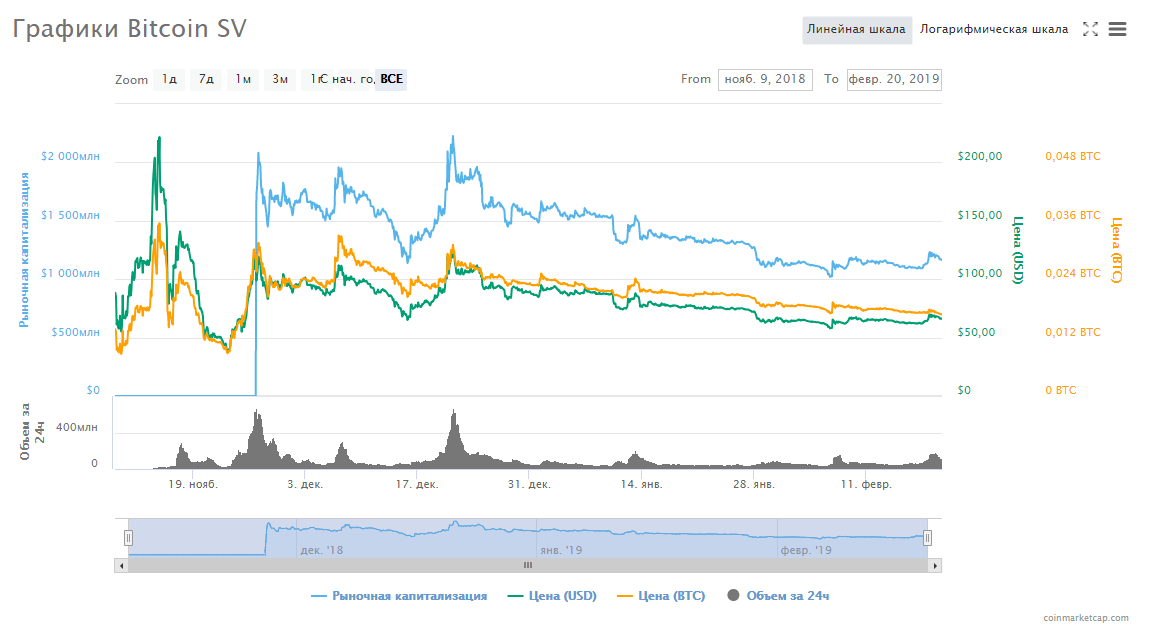The image size is (1154, 637).
Task: Click the navigator scrollbar right arrow
Action: (x=935, y=566)
